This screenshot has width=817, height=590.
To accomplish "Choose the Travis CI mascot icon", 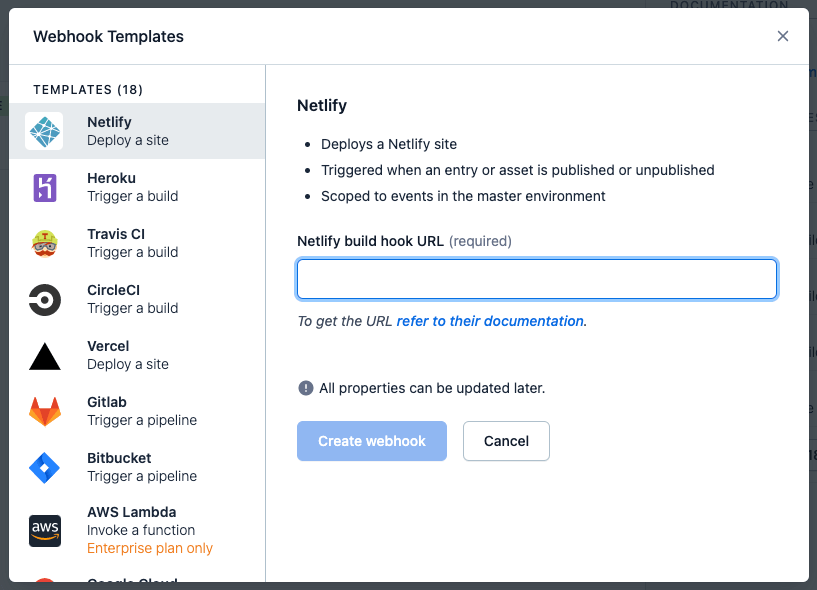I will click(45, 243).
